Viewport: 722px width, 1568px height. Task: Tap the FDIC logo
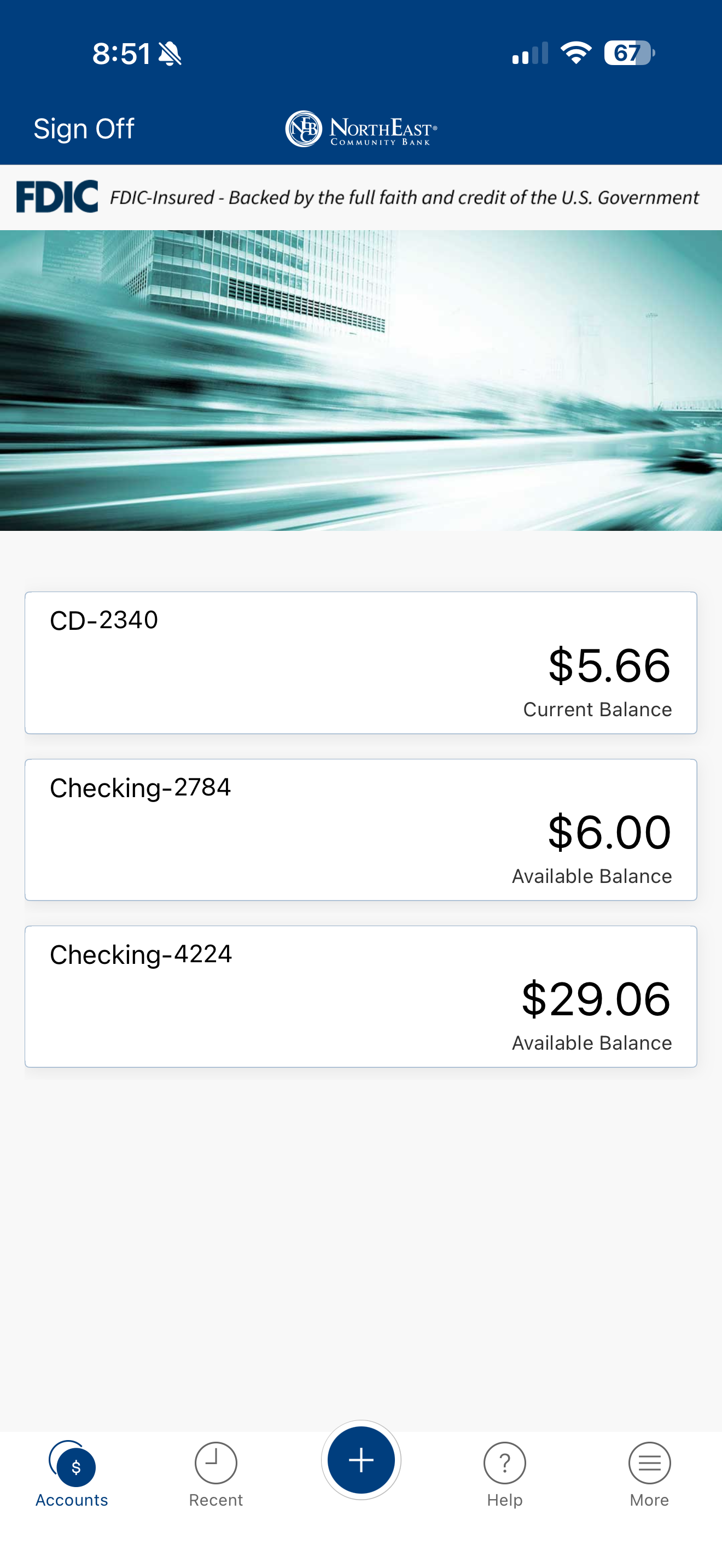tap(57, 197)
